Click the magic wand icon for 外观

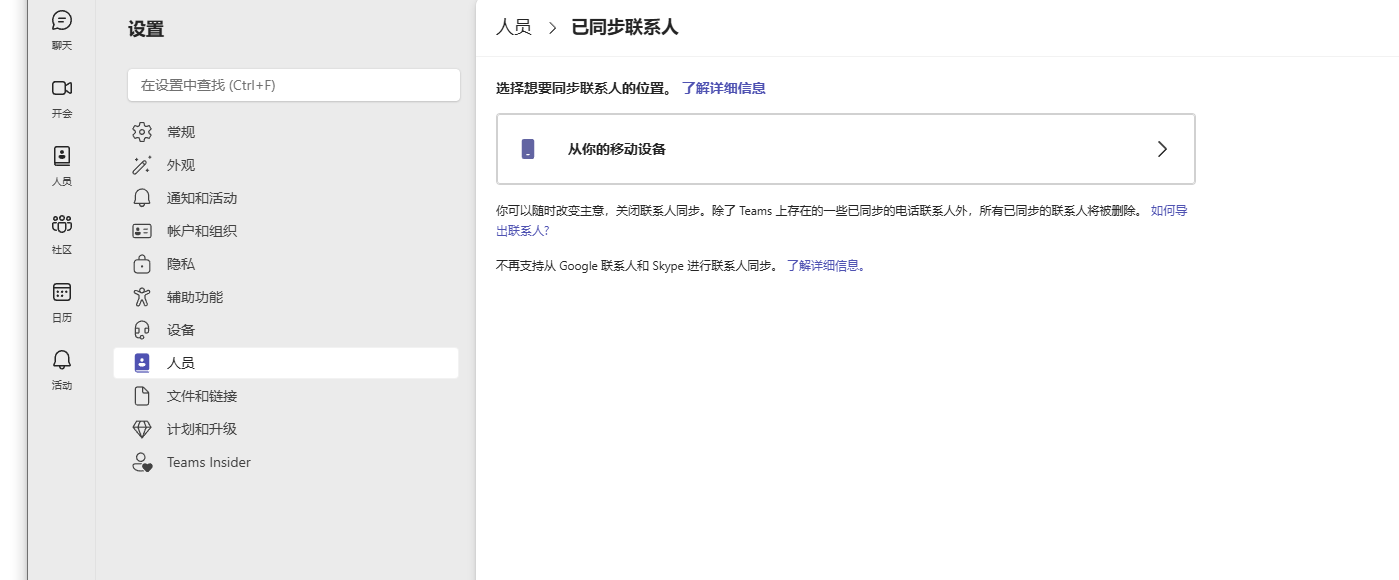pyautogui.click(x=142, y=165)
